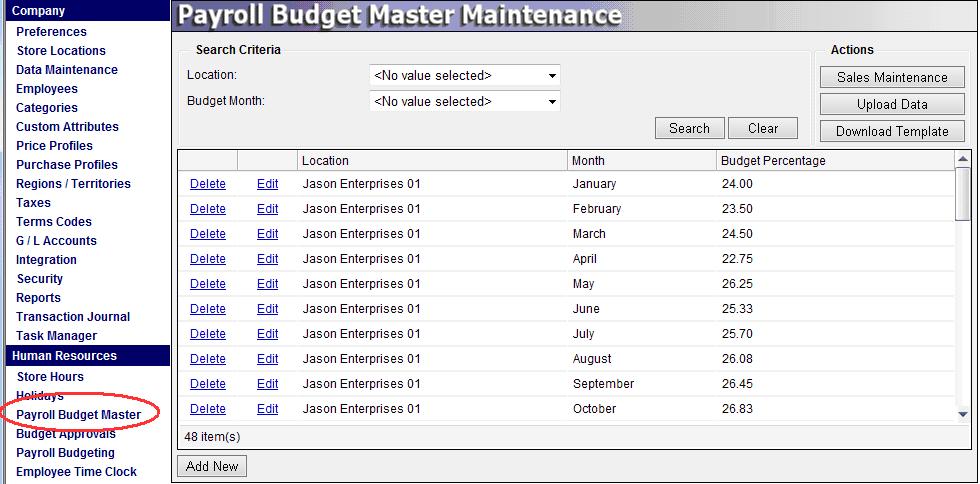Open Sales Maintenance action
Viewport: 980px width, 484px height.
click(892, 78)
